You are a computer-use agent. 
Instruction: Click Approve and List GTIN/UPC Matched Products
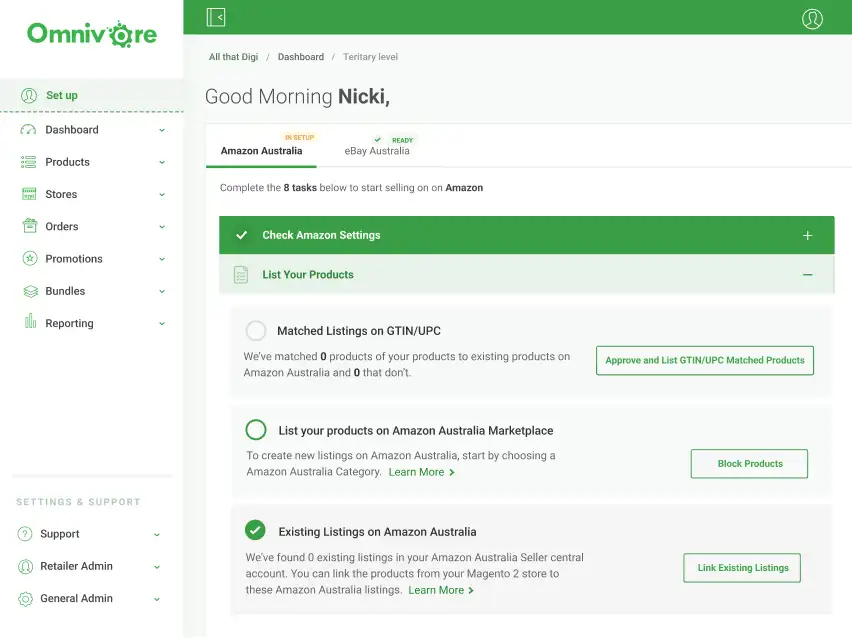tap(705, 360)
